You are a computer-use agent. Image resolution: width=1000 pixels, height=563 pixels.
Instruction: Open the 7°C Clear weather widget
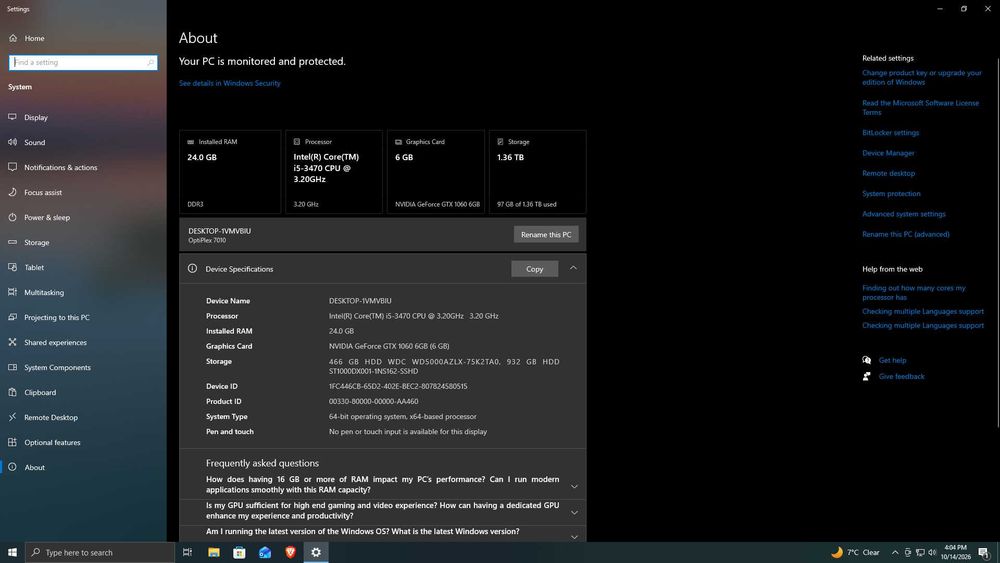coord(855,552)
